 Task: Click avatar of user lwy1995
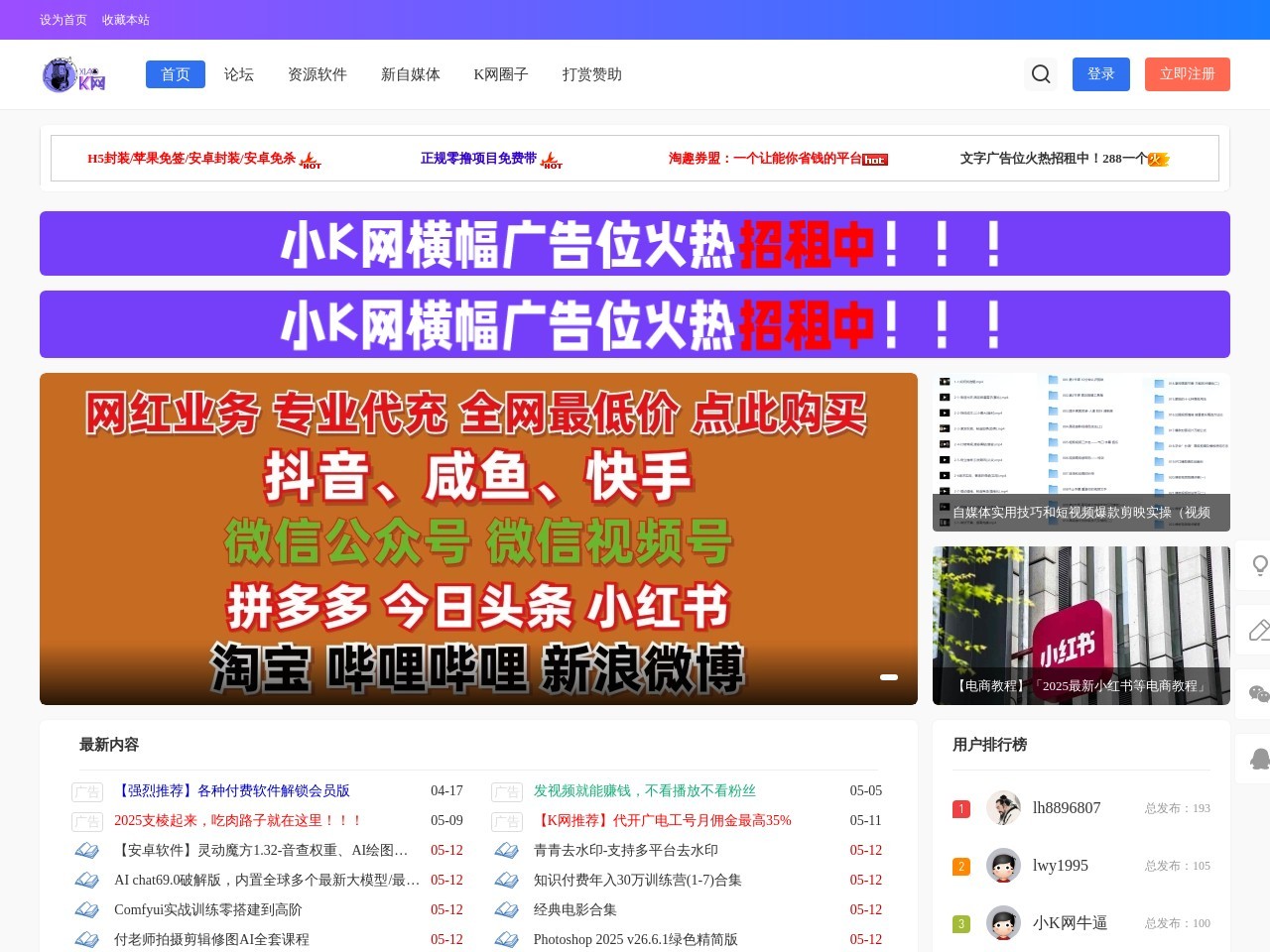1004,866
